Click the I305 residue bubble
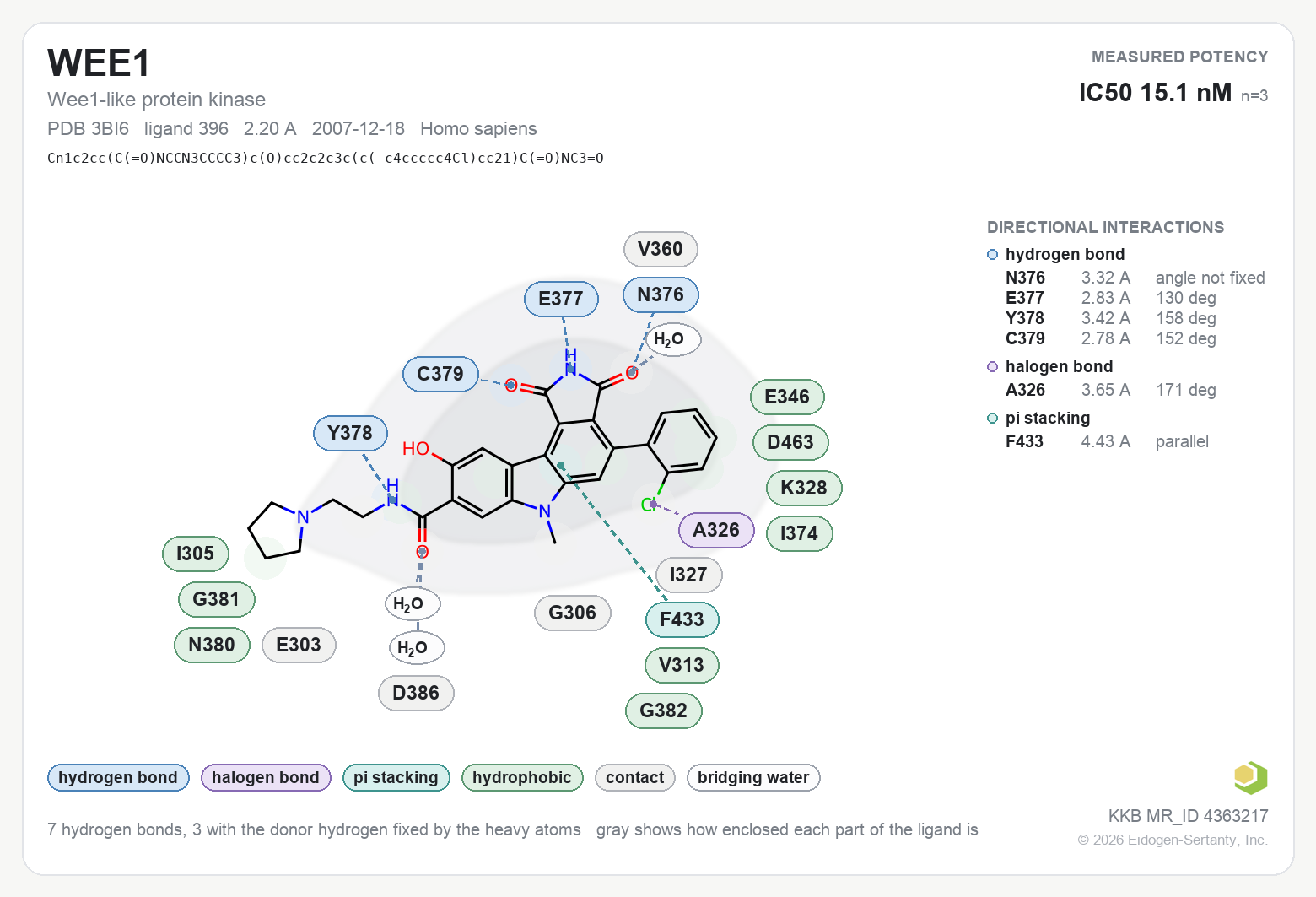This screenshot has height=897, width=1316. pos(195,554)
